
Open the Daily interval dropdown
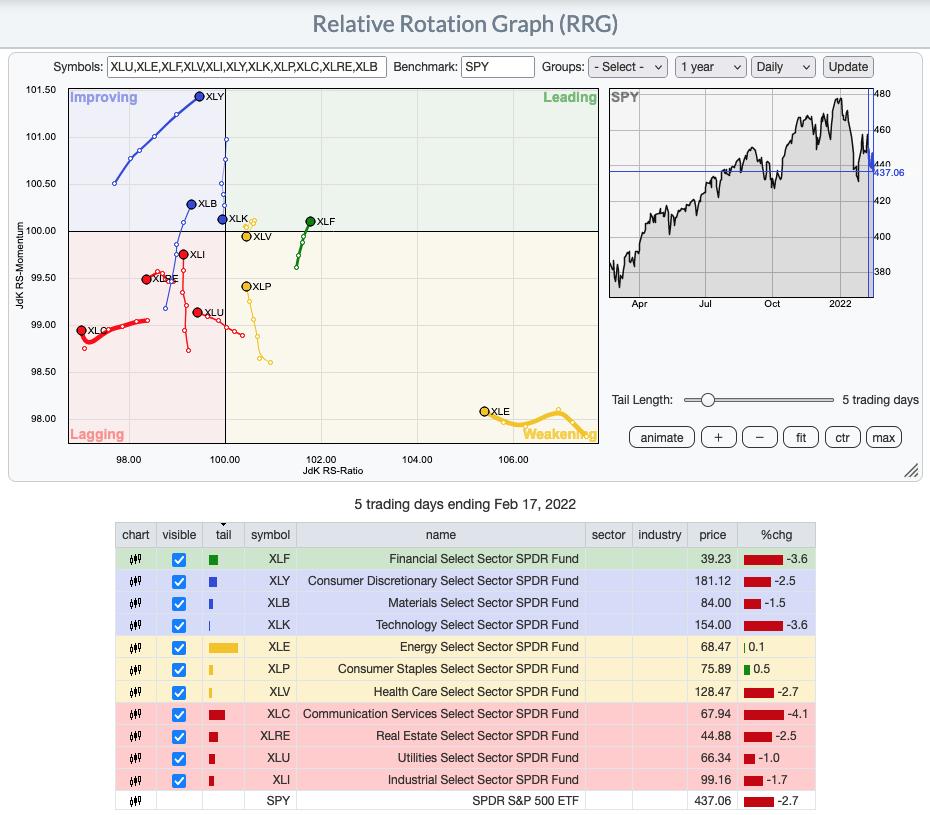[x=783, y=67]
